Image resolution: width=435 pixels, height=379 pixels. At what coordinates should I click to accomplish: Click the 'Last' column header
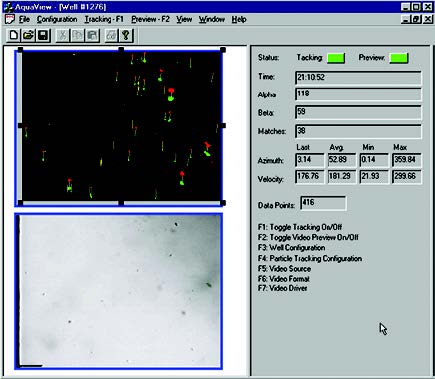[x=303, y=147]
